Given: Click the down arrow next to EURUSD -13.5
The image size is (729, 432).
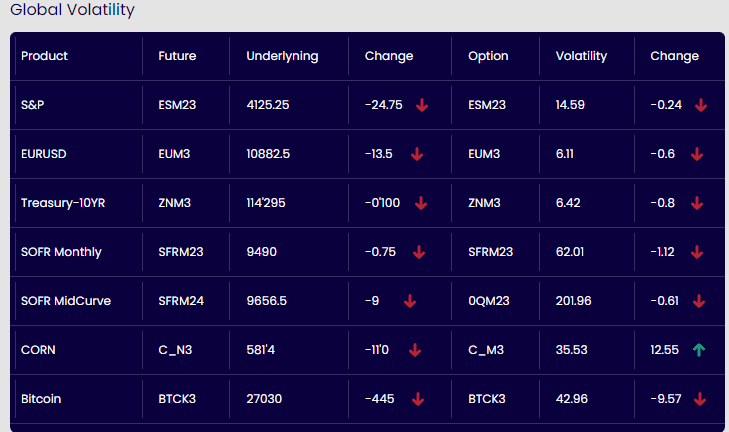Looking at the screenshot, I should [x=416, y=154].
